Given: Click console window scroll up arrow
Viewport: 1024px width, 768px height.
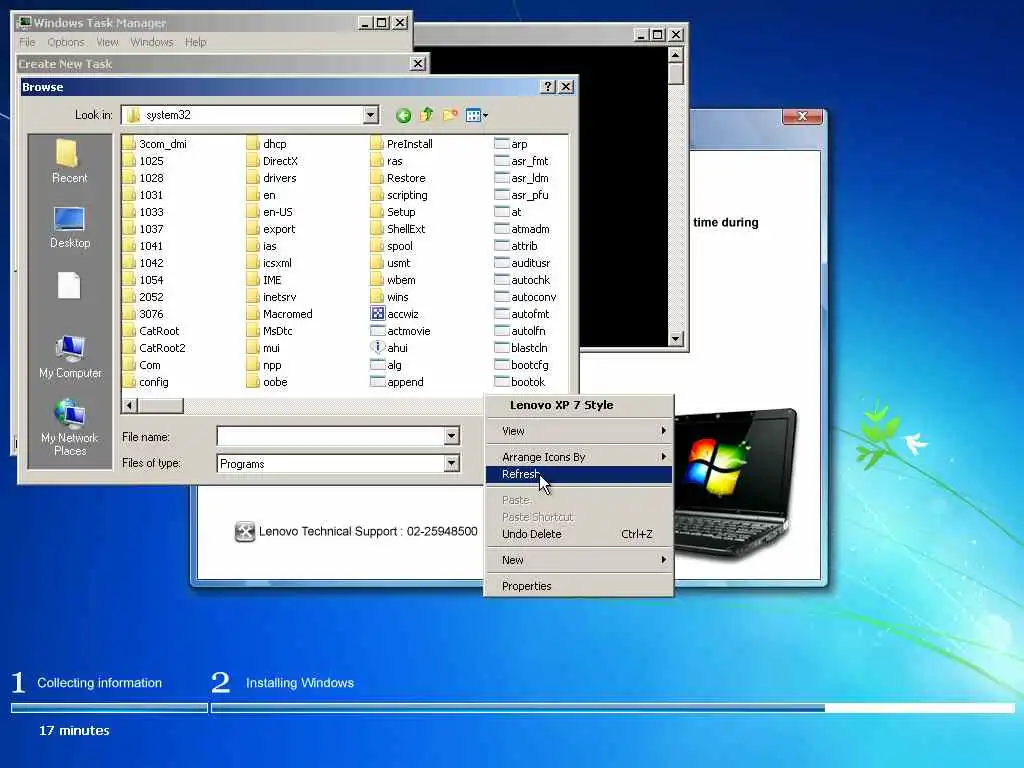Looking at the screenshot, I should pos(676,54).
